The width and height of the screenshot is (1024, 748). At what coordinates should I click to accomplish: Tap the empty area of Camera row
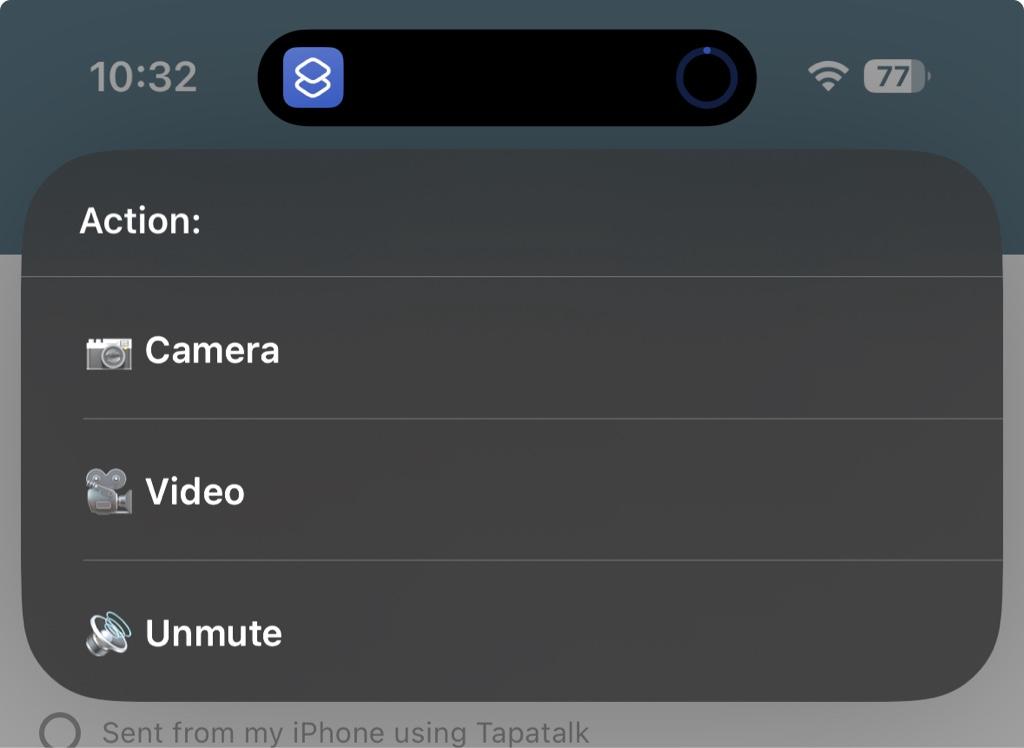[640, 349]
